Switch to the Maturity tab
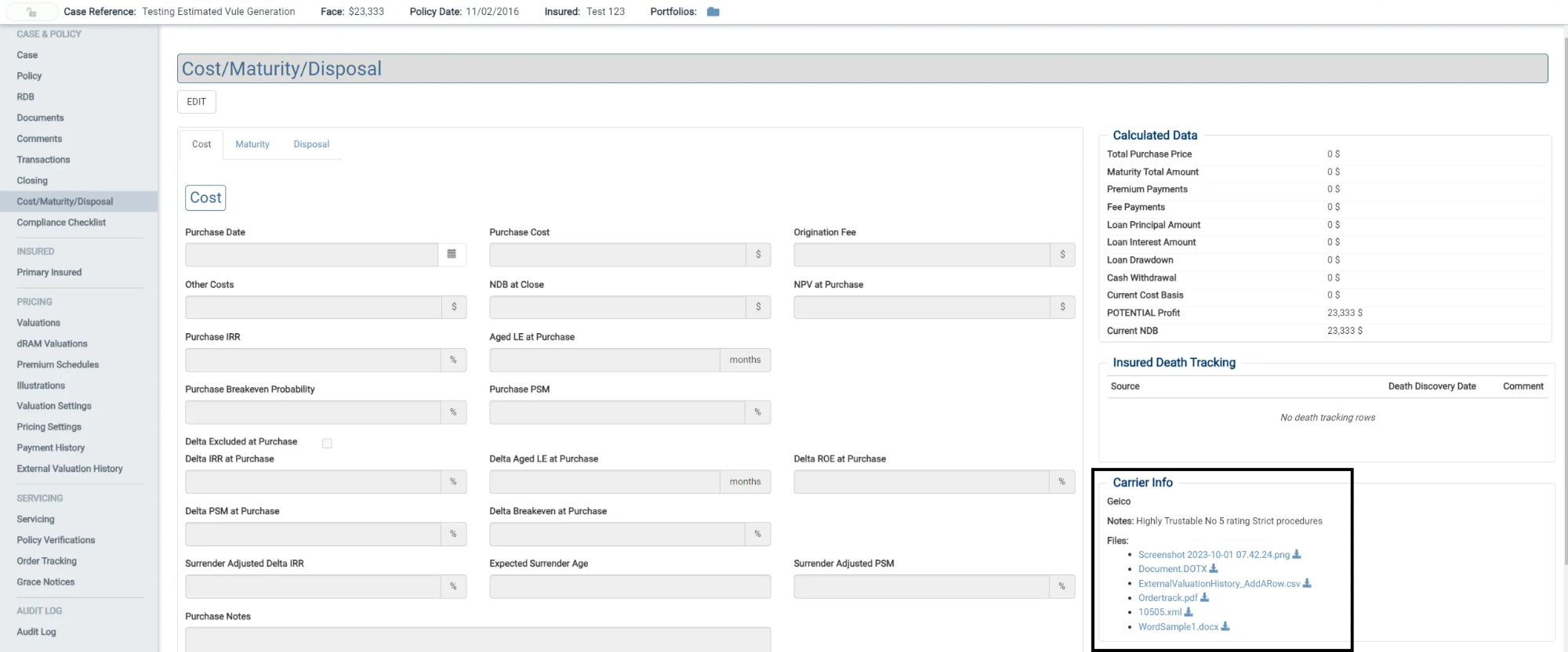Screen dimensions: 1568x652 coord(252,144)
